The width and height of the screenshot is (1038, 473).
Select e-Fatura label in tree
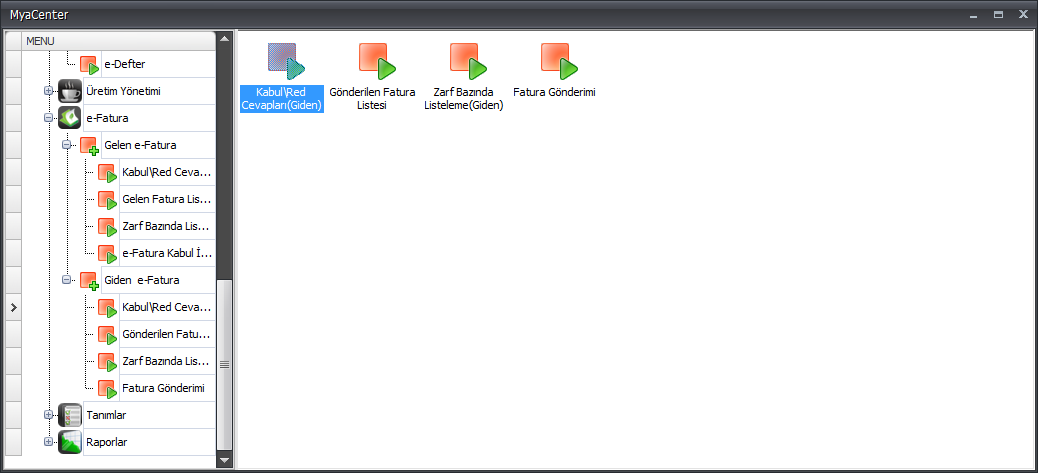click(107, 118)
